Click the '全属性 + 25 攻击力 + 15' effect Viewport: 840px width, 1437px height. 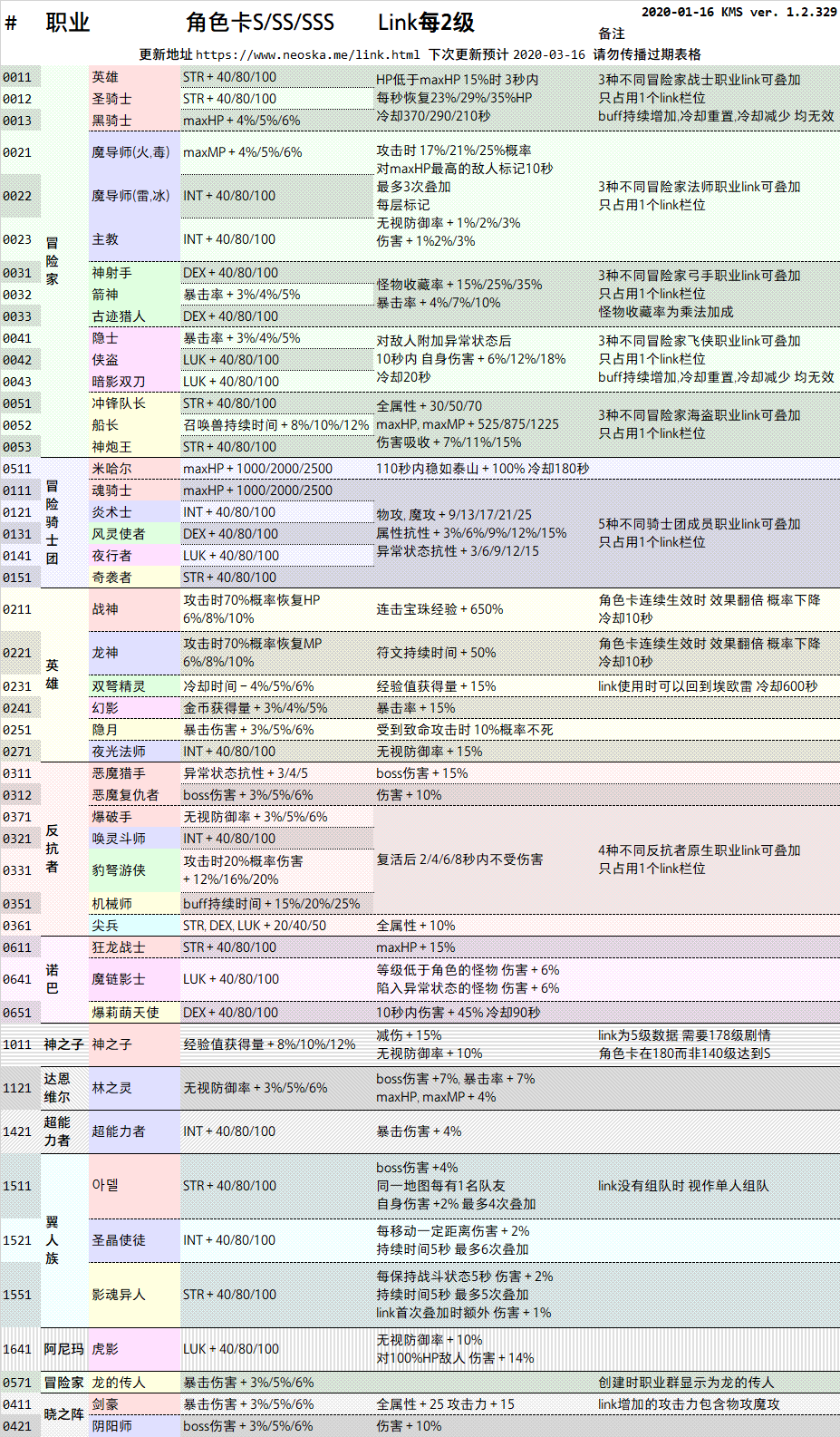445,1404
